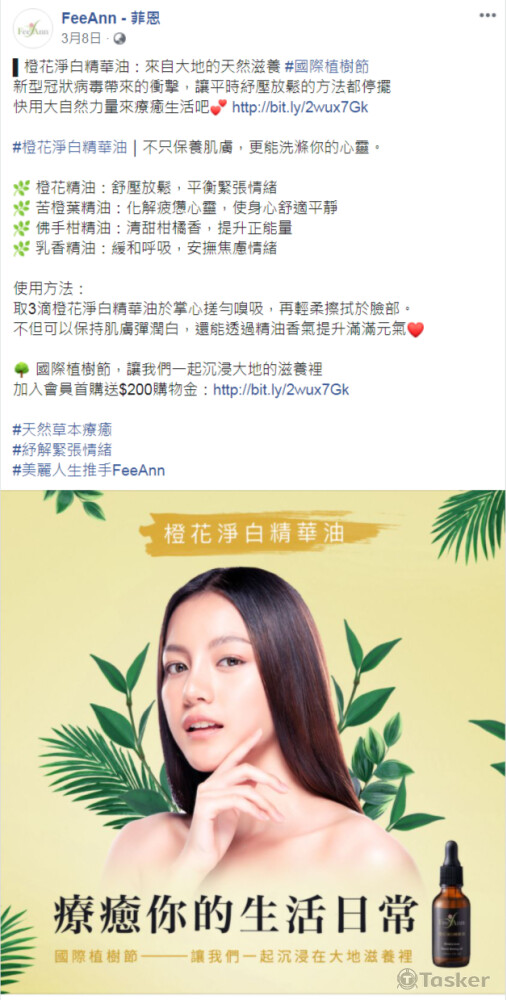Click the globe public audience icon

pyautogui.click(x=119, y=38)
